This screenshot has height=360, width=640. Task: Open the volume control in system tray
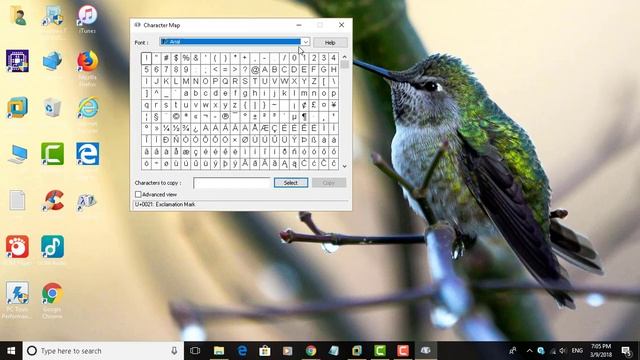[563, 351]
